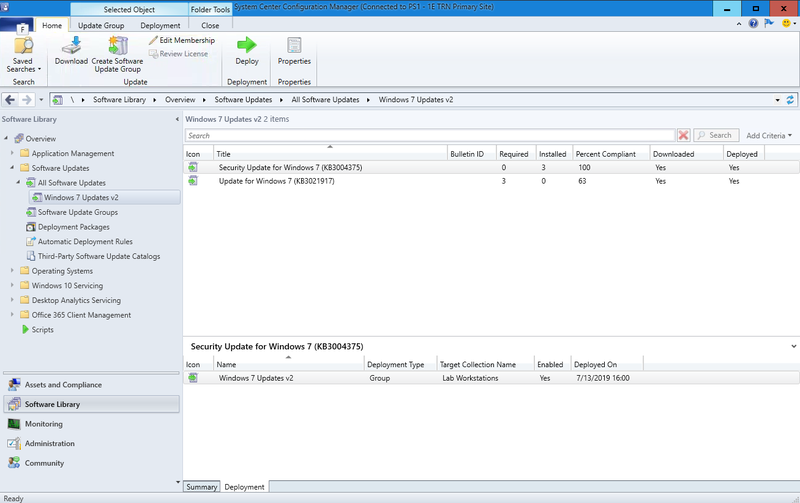Open the Monitoring workspace
The width and height of the screenshot is (800, 503).
(44, 424)
